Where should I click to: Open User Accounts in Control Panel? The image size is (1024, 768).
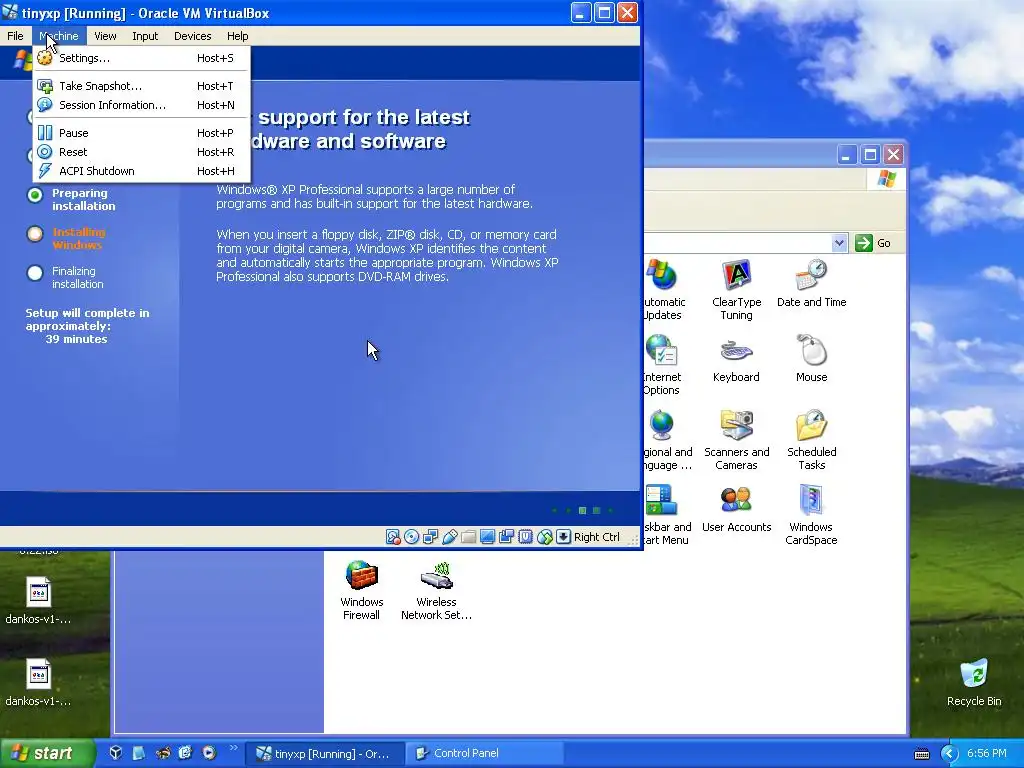(x=737, y=509)
